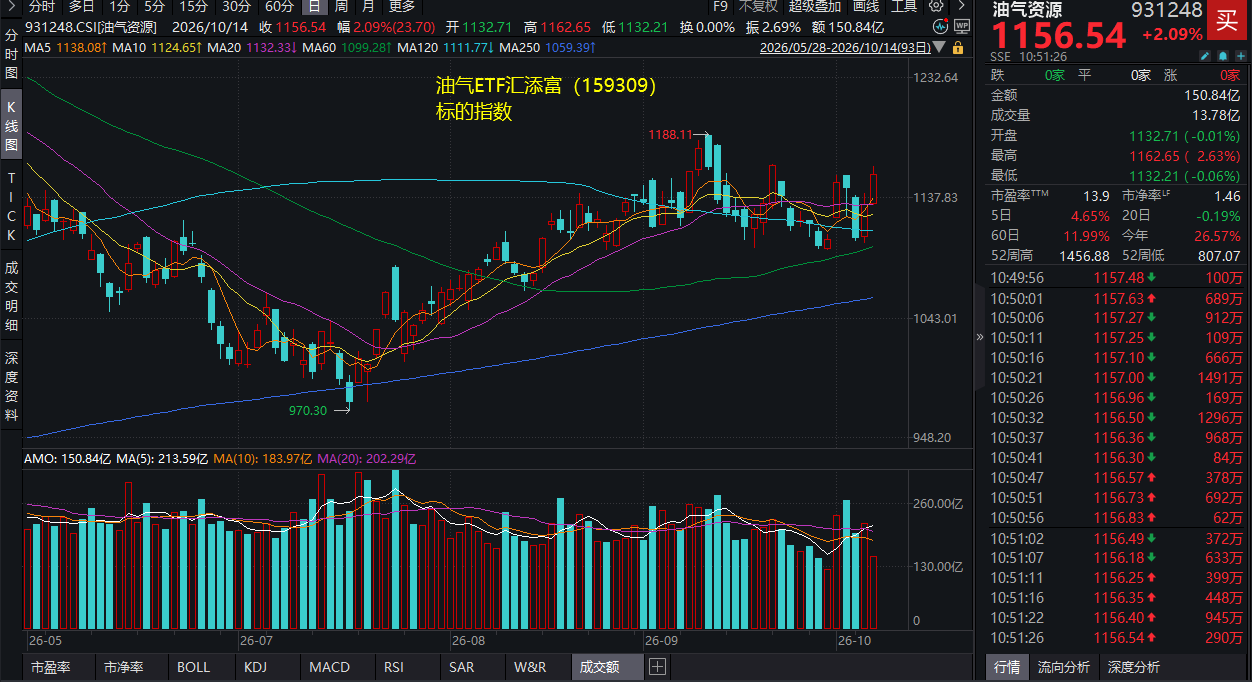1252x682 pixels.
Task: Switch to the 分时 timeframe
Action: (x=43, y=6)
